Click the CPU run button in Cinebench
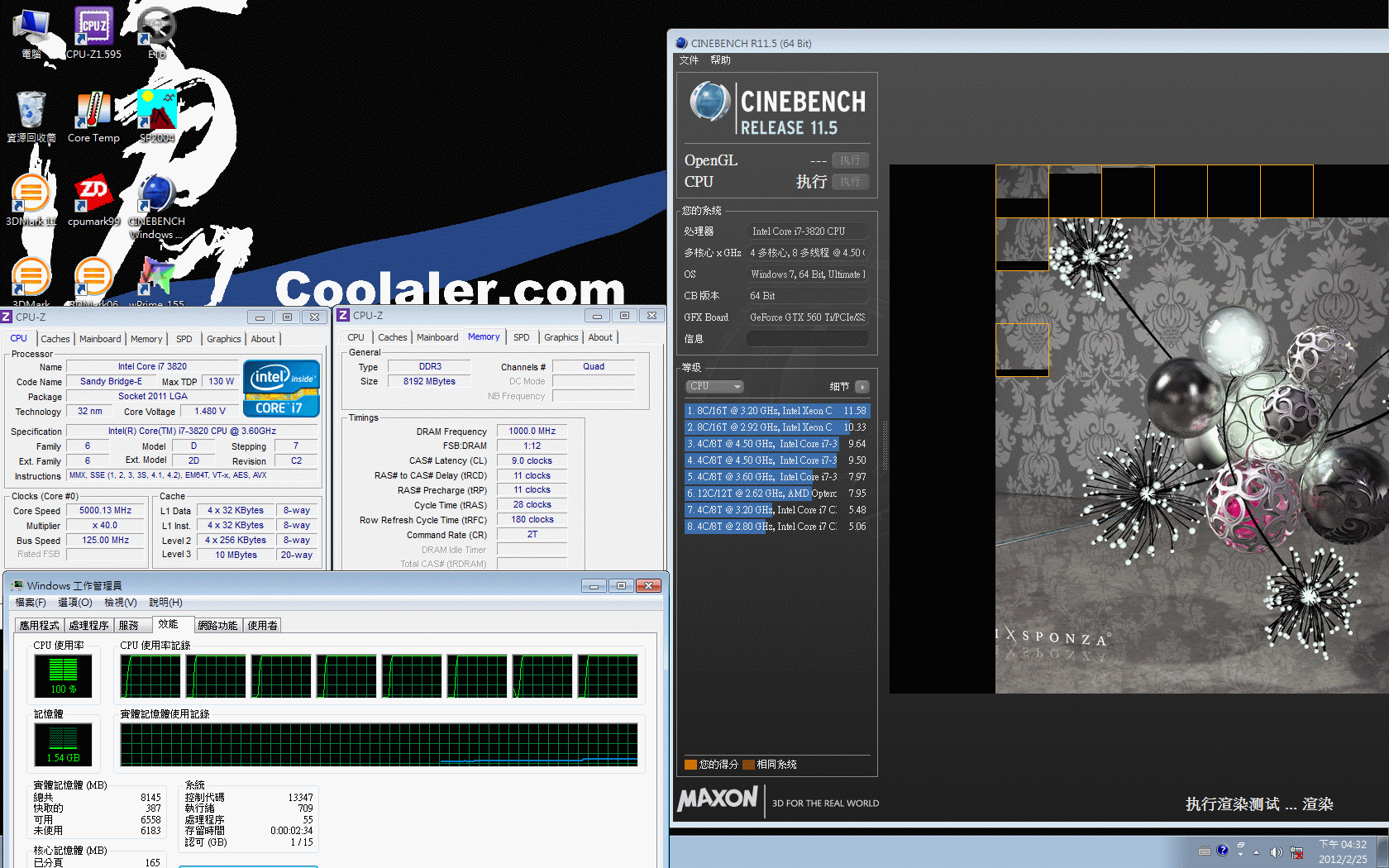The height and width of the screenshot is (868, 1389). tap(850, 182)
